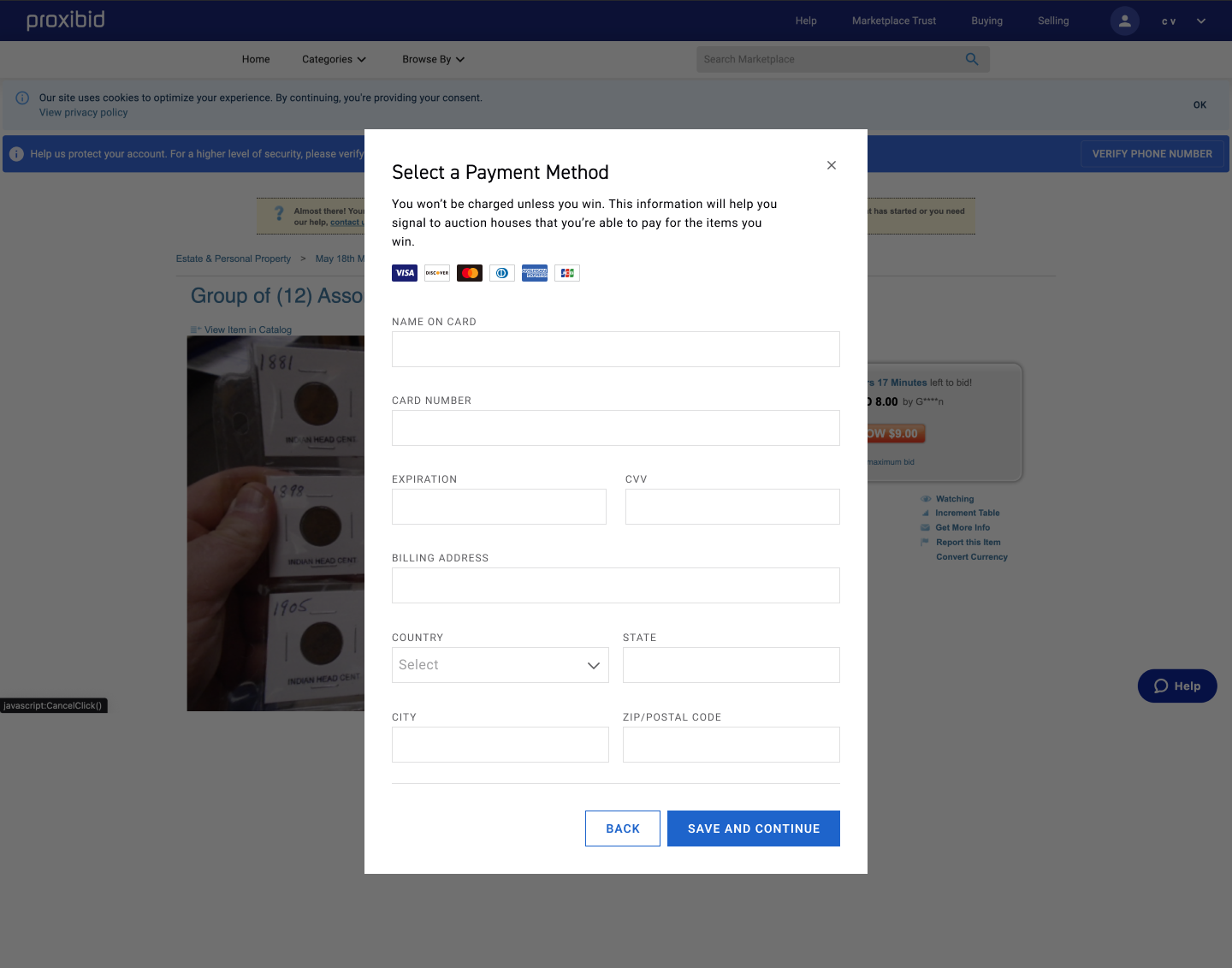Screen dimensions: 1232x968
Task: Focus the Billing Address field
Action: click(616, 585)
